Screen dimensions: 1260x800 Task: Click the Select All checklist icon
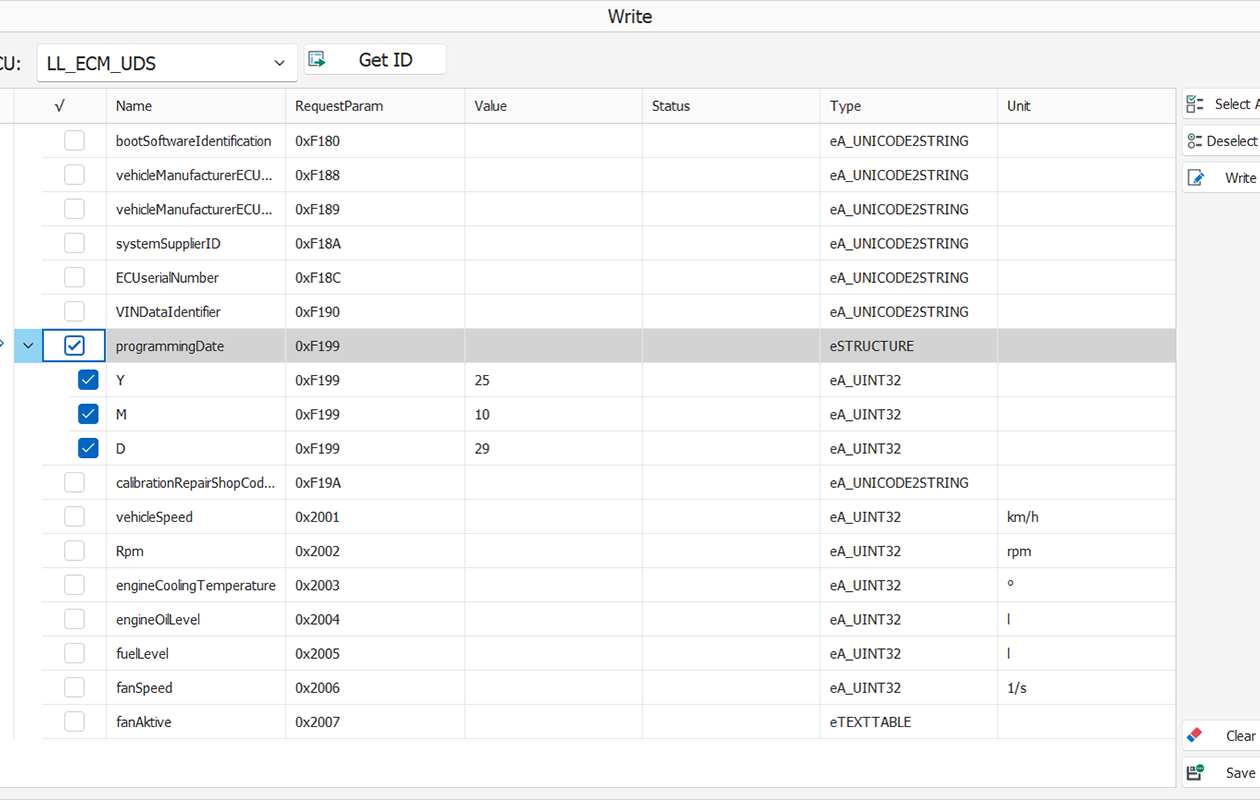tap(1195, 104)
